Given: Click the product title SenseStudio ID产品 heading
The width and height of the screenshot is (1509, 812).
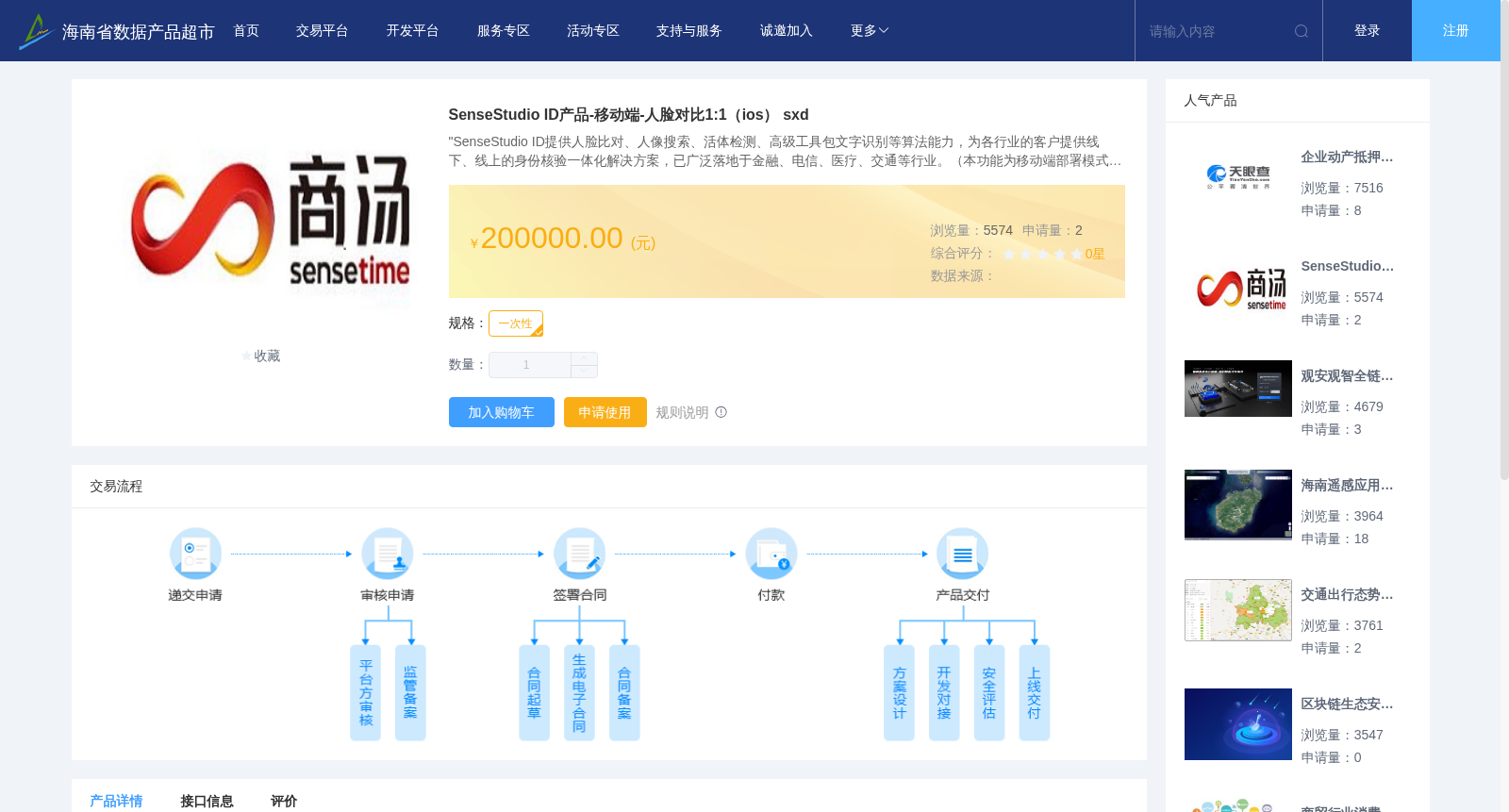Looking at the screenshot, I should coord(628,115).
